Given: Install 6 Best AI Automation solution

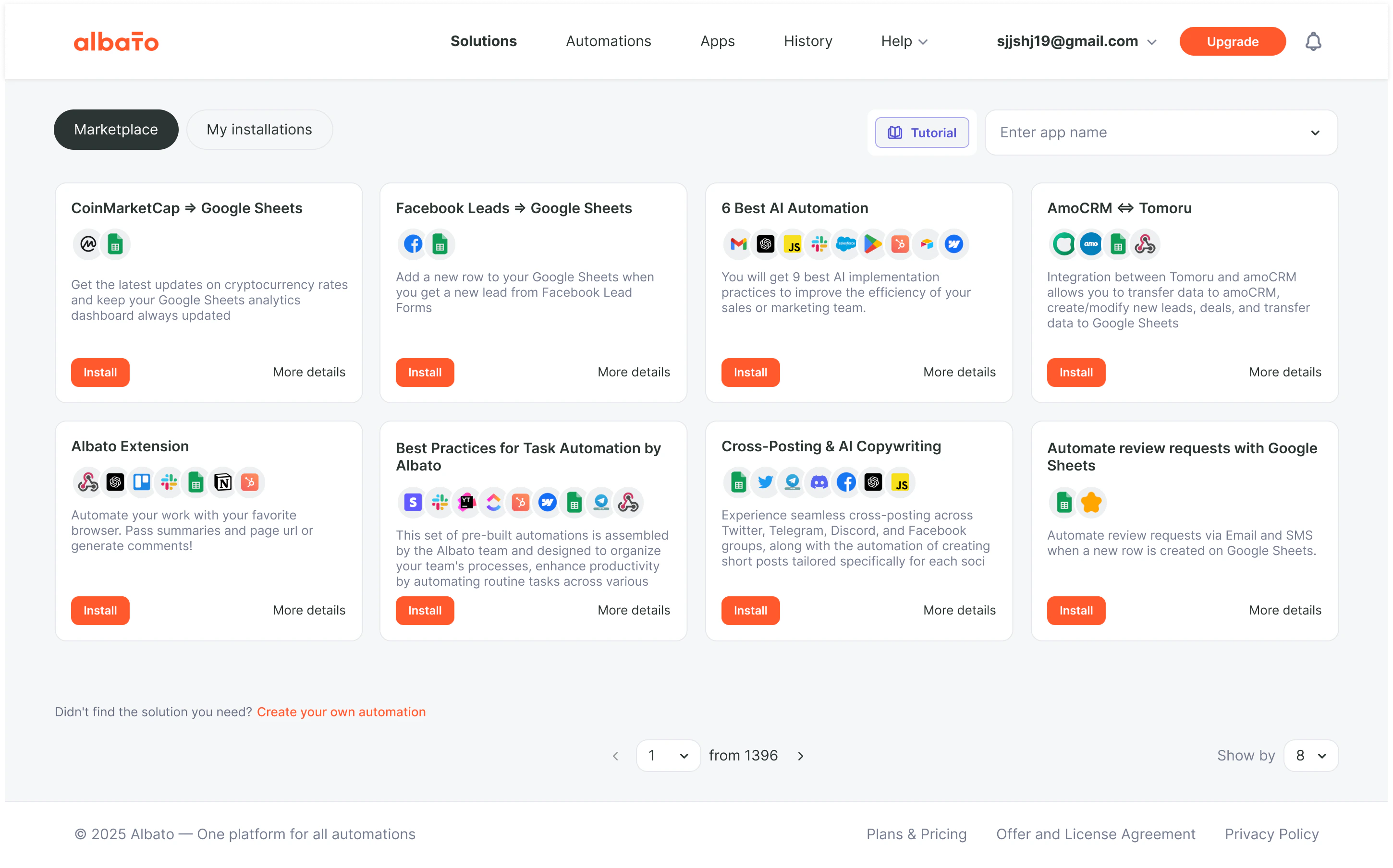Looking at the screenshot, I should coord(750,373).
